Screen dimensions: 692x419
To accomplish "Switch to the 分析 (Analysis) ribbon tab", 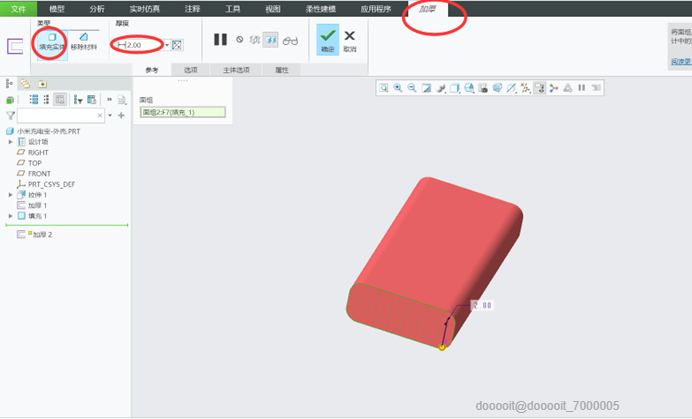I will click(x=97, y=9).
